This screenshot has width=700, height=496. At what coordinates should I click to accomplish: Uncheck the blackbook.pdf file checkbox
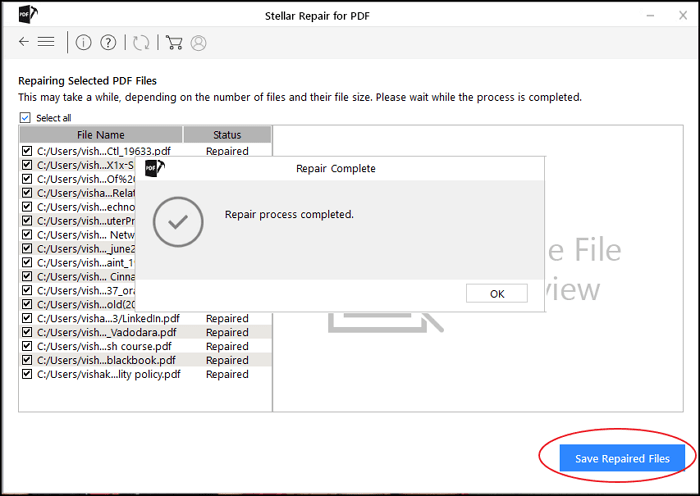[27, 360]
